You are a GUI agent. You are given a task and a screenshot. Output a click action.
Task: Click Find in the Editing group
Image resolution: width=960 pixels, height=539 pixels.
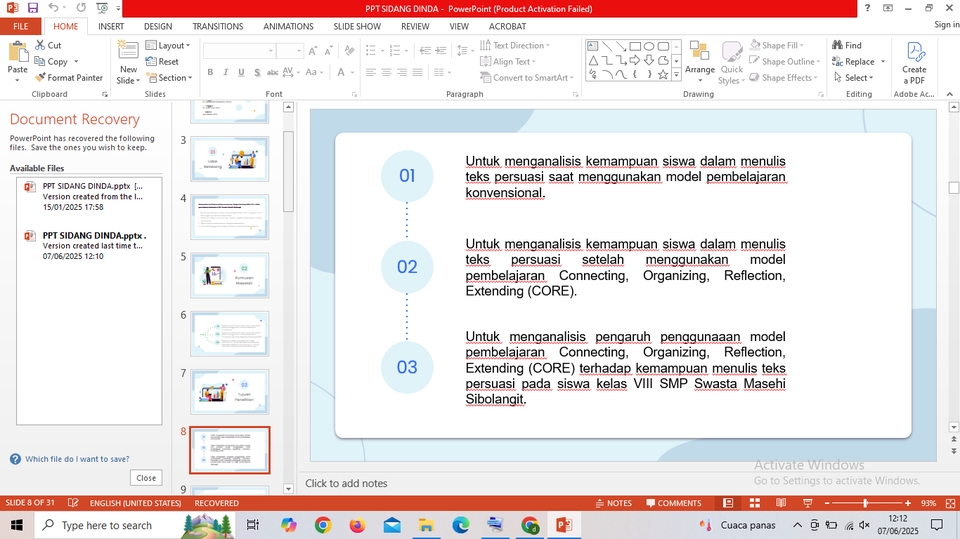(x=847, y=45)
